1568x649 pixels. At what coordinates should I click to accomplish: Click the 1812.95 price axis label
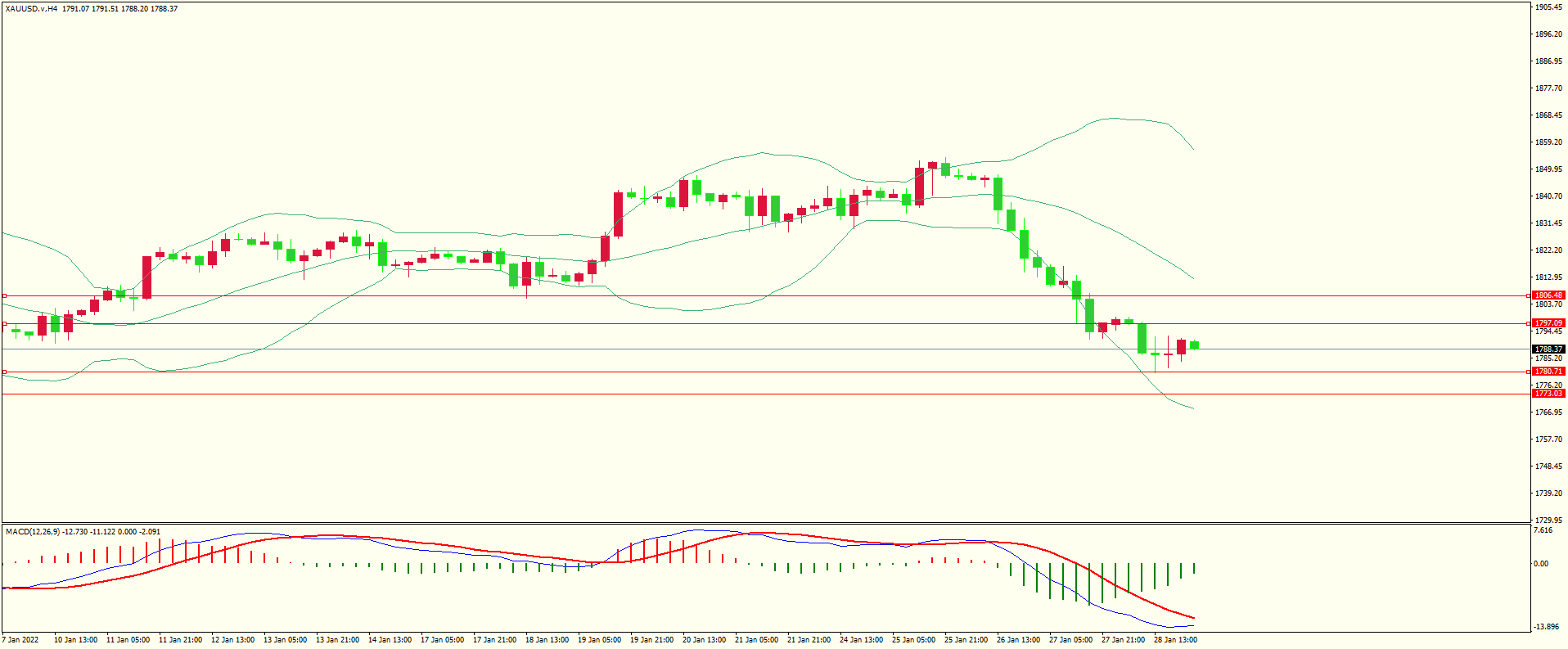(1549, 277)
